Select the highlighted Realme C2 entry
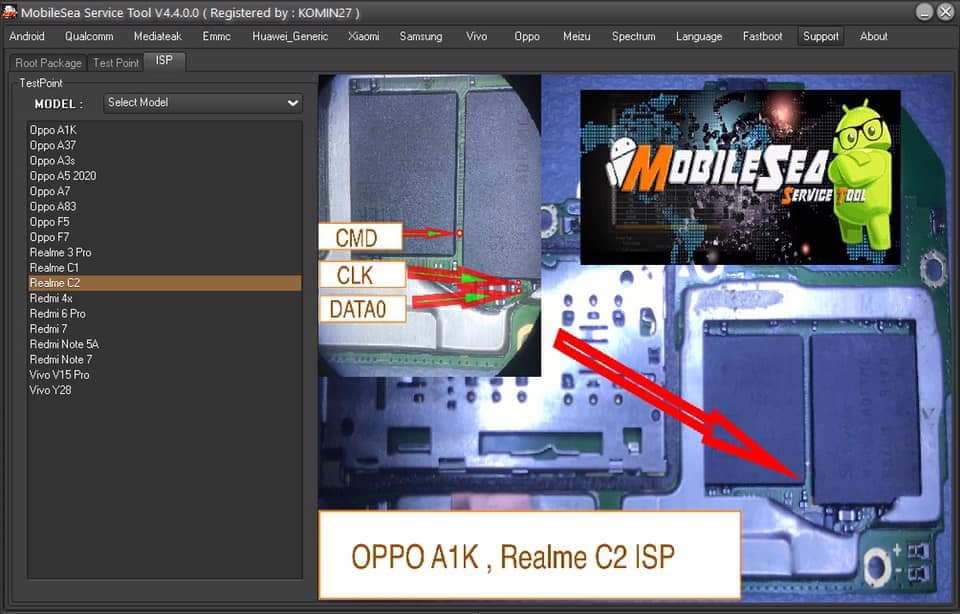960x614 pixels. coord(164,283)
